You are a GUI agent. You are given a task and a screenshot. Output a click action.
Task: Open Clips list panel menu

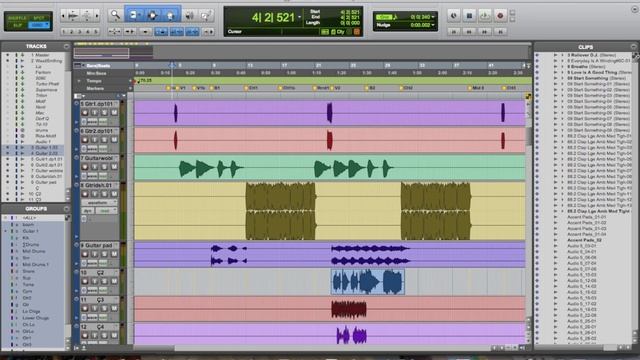click(x=633, y=47)
